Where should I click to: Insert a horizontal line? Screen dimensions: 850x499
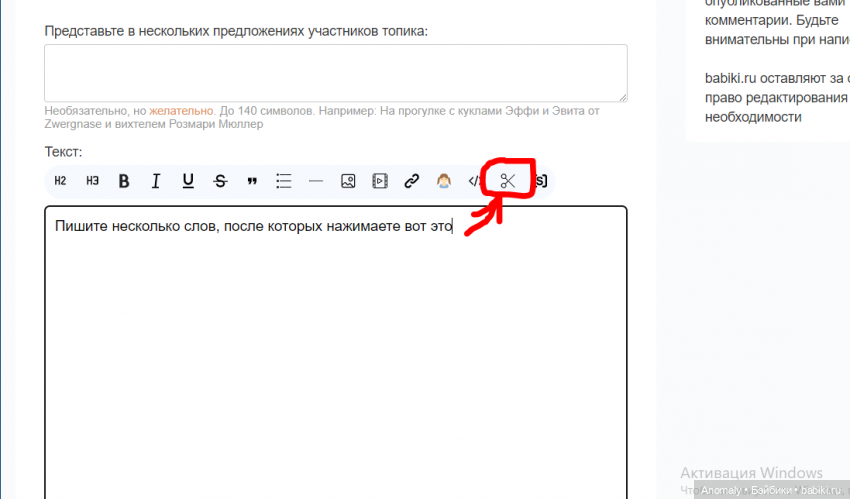click(x=316, y=181)
